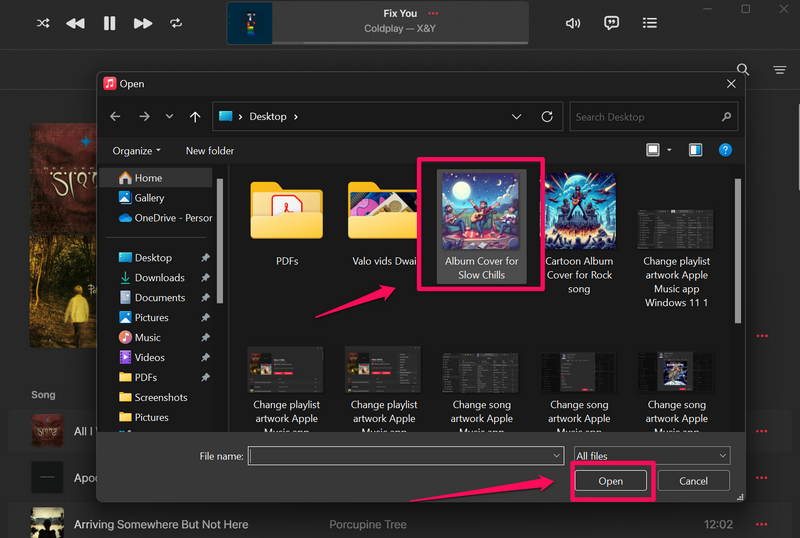The width and height of the screenshot is (800, 538).
Task: Expand the address bar history dropdown
Action: (517, 117)
